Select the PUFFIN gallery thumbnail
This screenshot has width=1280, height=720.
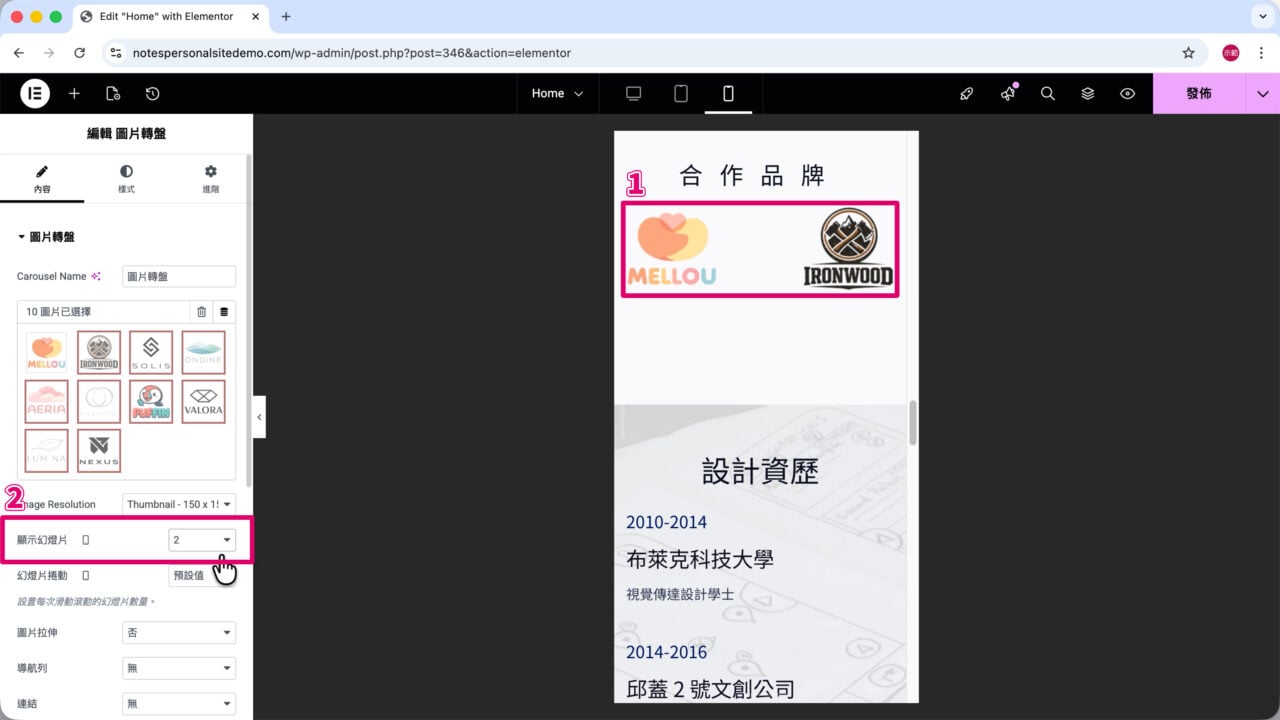[151, 402]
